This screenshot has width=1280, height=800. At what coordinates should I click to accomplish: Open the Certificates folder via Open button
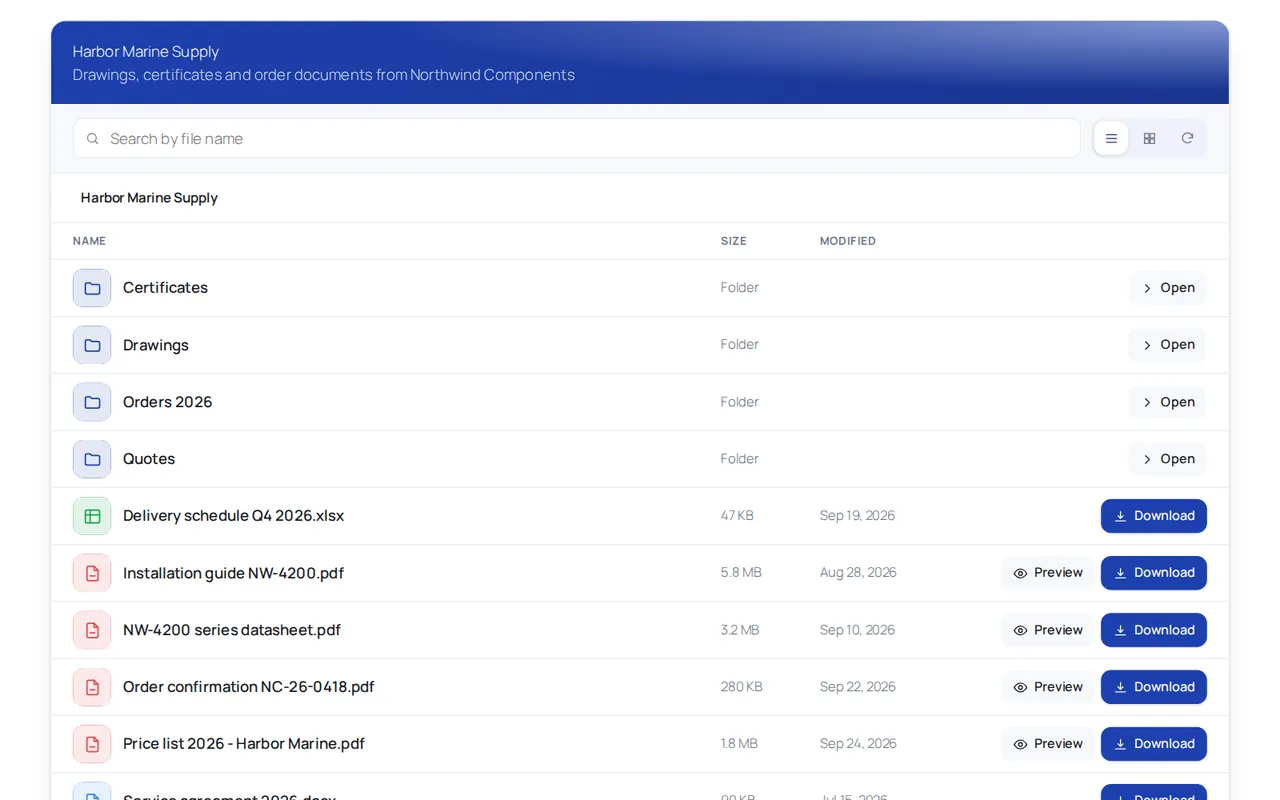(1168, 288)
